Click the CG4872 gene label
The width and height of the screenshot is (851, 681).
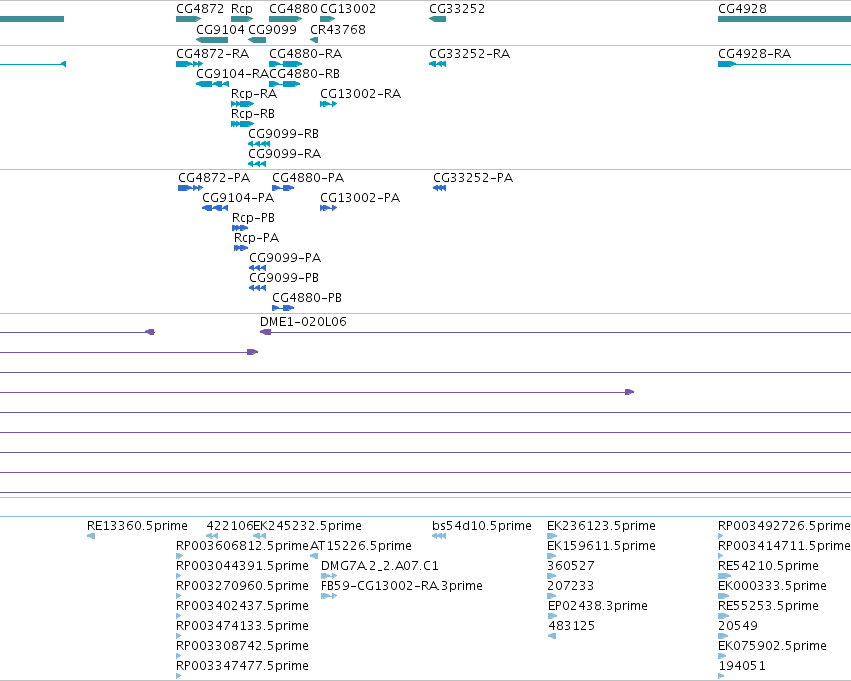[x=200, y=9]
